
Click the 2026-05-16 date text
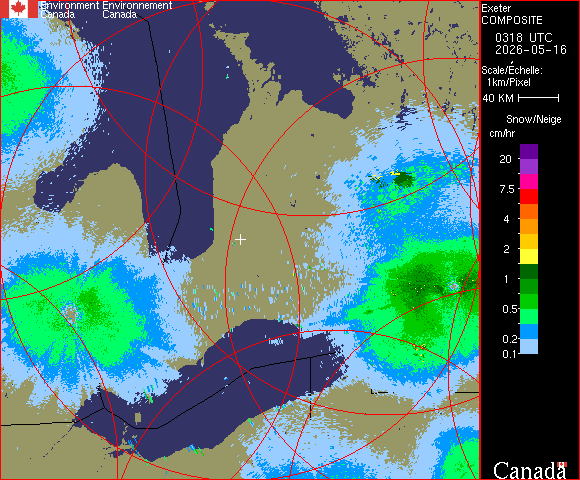point(531,50)
